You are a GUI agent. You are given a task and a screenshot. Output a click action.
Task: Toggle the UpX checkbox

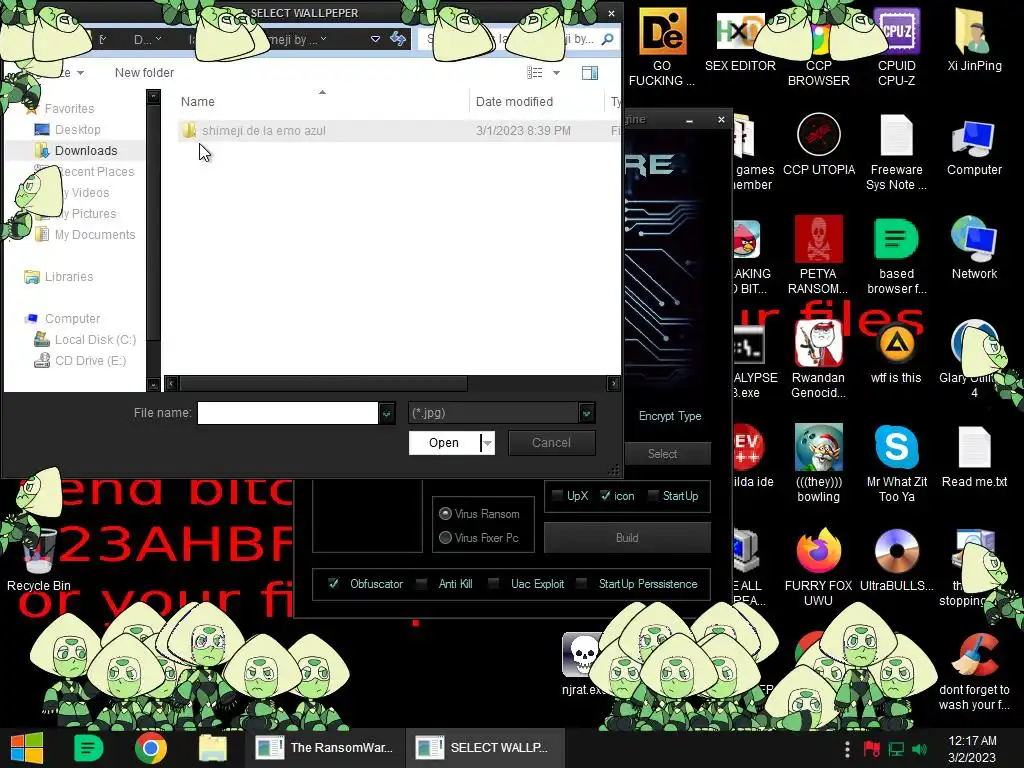point(557,496)
